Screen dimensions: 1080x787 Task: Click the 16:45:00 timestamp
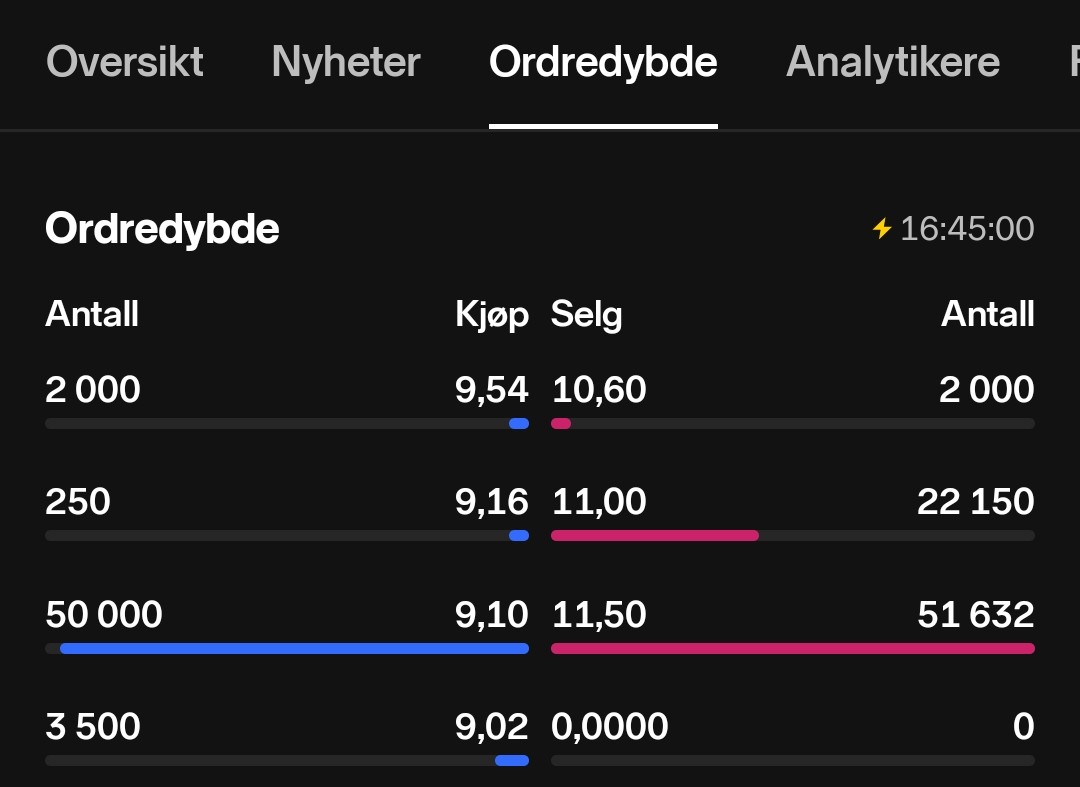click(967, 229)
